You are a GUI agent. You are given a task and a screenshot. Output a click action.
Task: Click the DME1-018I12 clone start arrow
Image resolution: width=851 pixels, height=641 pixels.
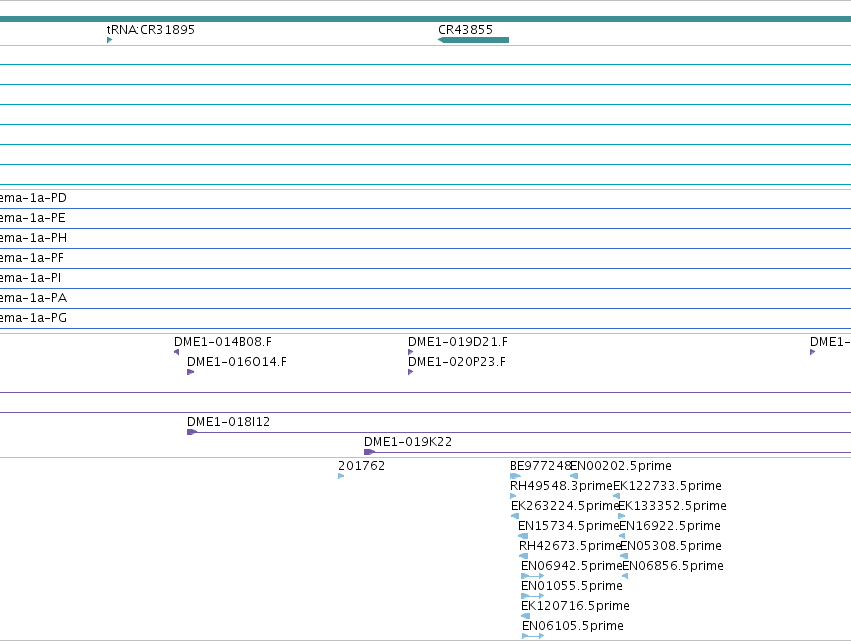[x=192, y=432]
